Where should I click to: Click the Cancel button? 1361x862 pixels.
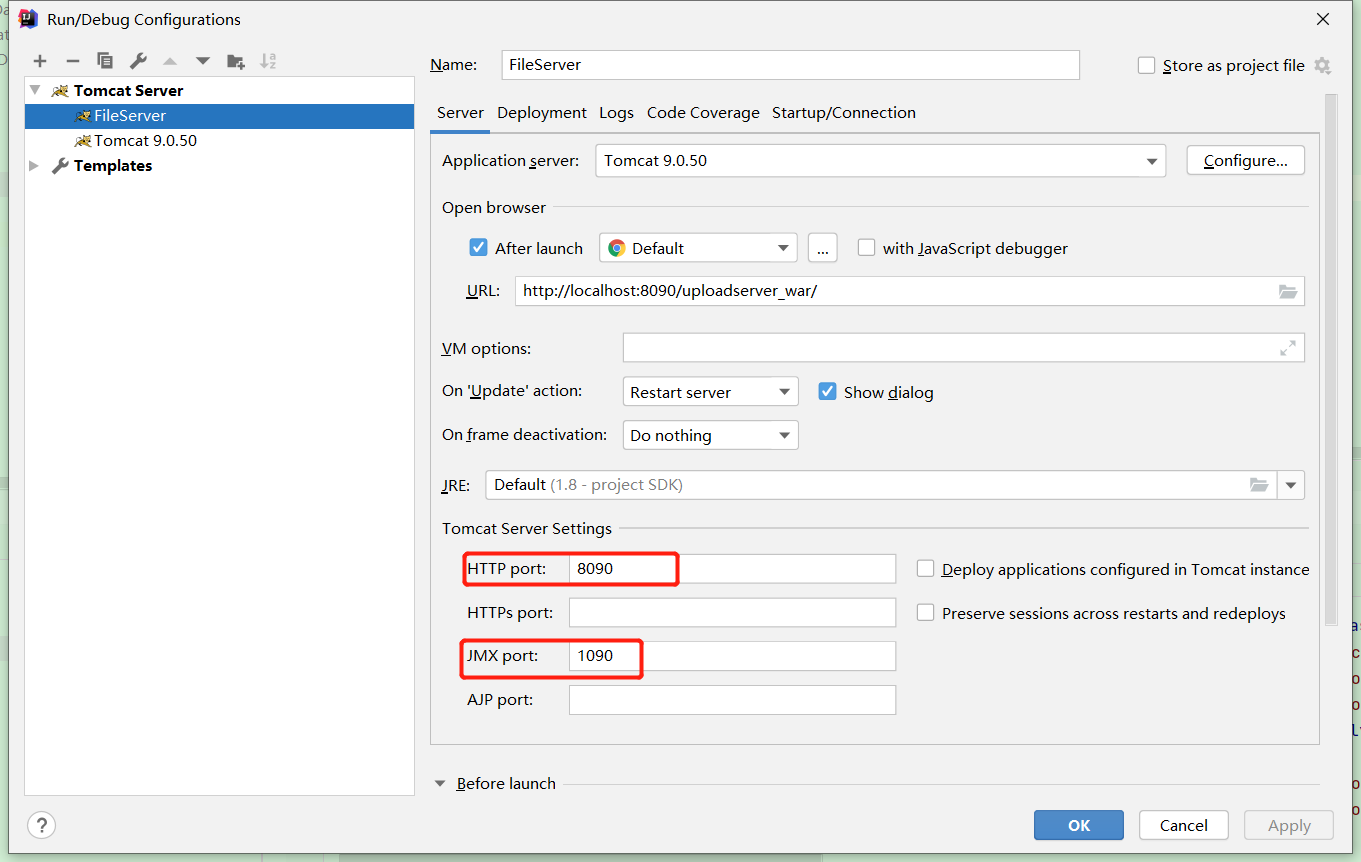point(1184,825)
